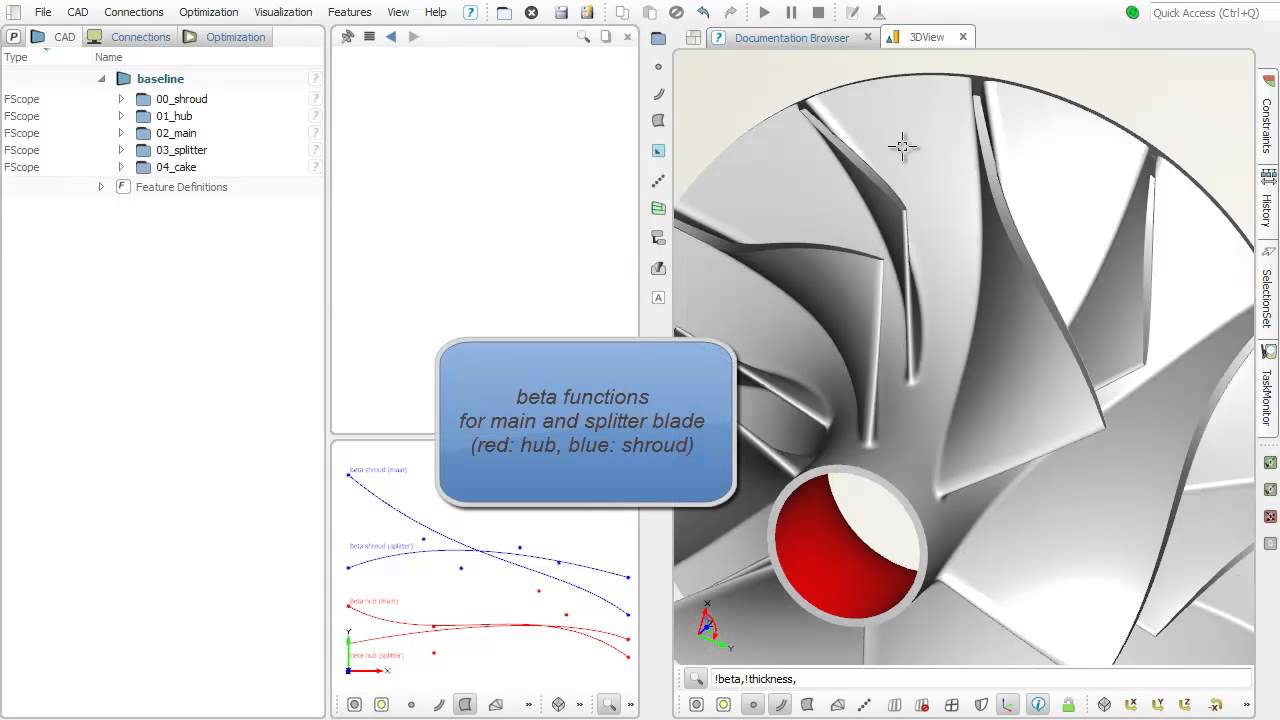Expand the 02_main scope
1280x720 pixels.
(121, 133)
